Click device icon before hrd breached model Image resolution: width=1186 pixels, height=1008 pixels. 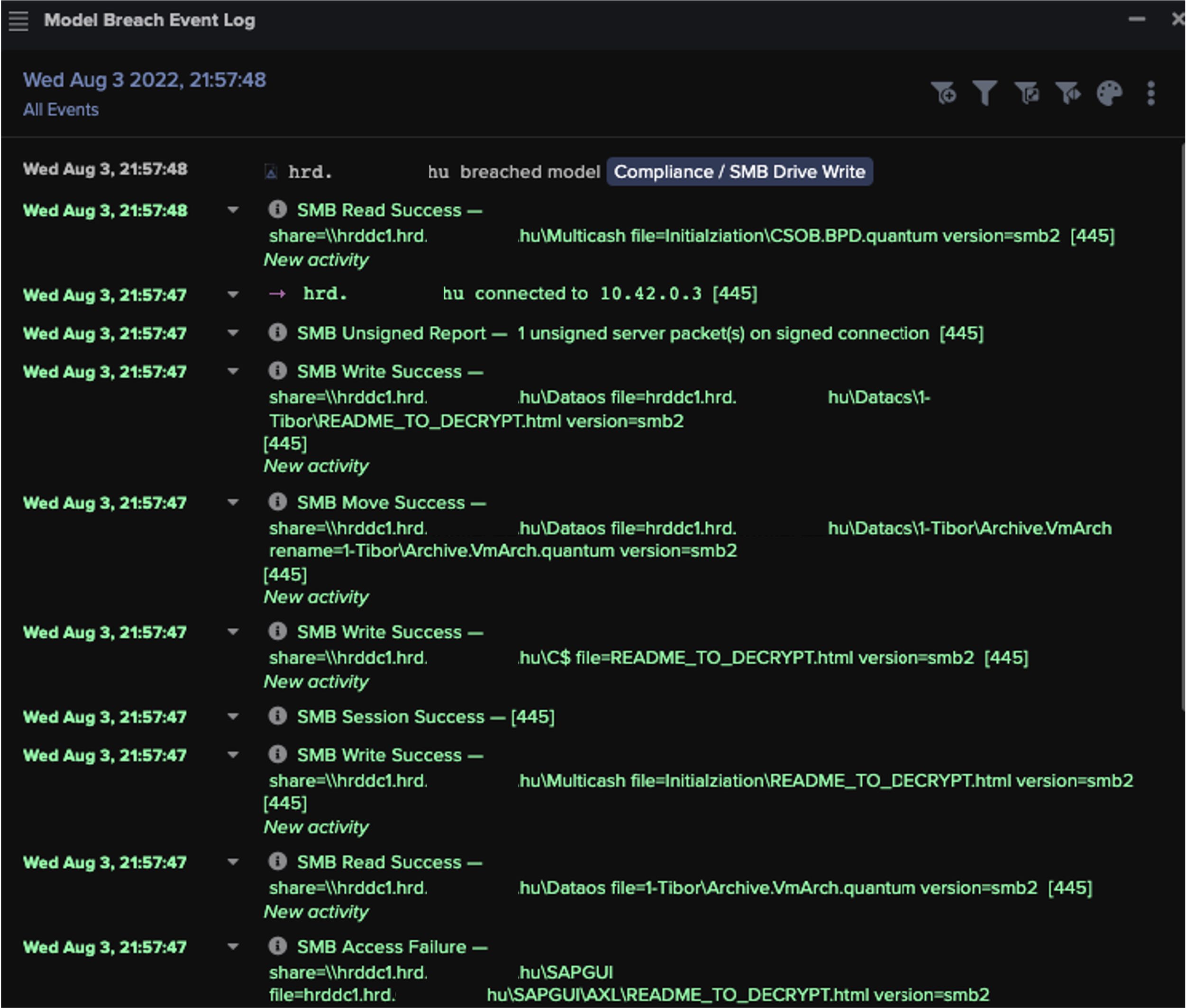pyautogui.click(x=271, y=172)
